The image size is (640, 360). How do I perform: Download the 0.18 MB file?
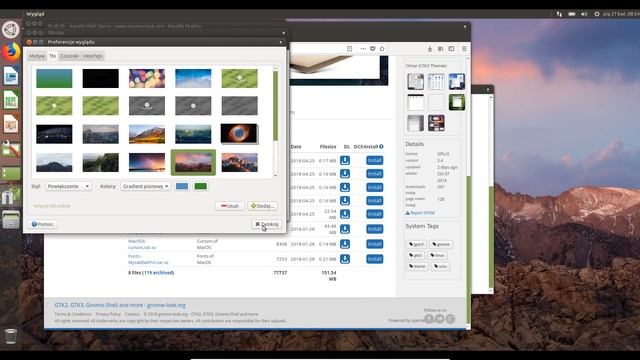pyautogui.click(x=345, y=187)
